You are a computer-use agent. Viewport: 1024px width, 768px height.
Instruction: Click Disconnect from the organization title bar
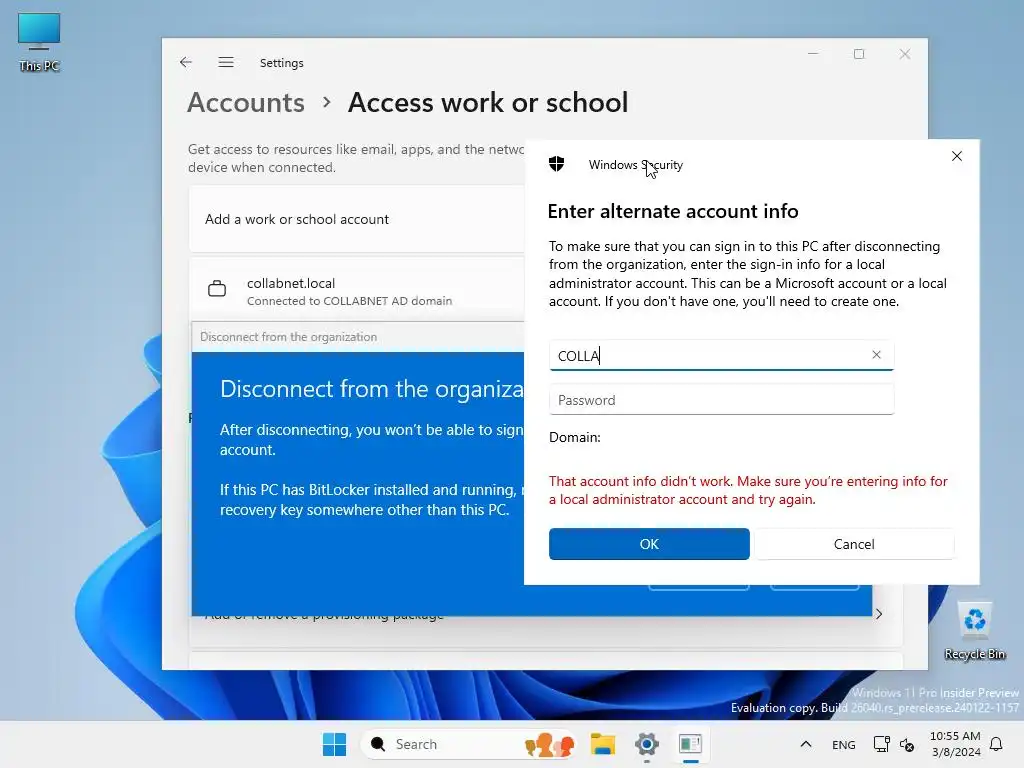pos(358,337)
